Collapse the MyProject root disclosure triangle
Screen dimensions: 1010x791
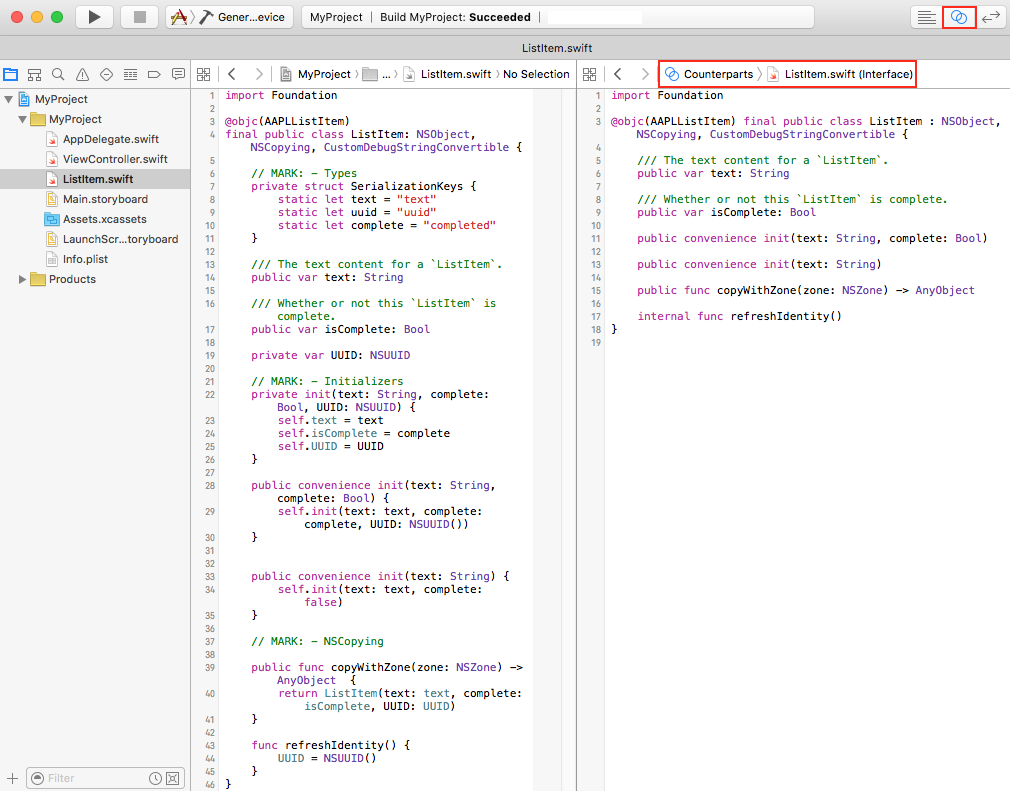9,99
